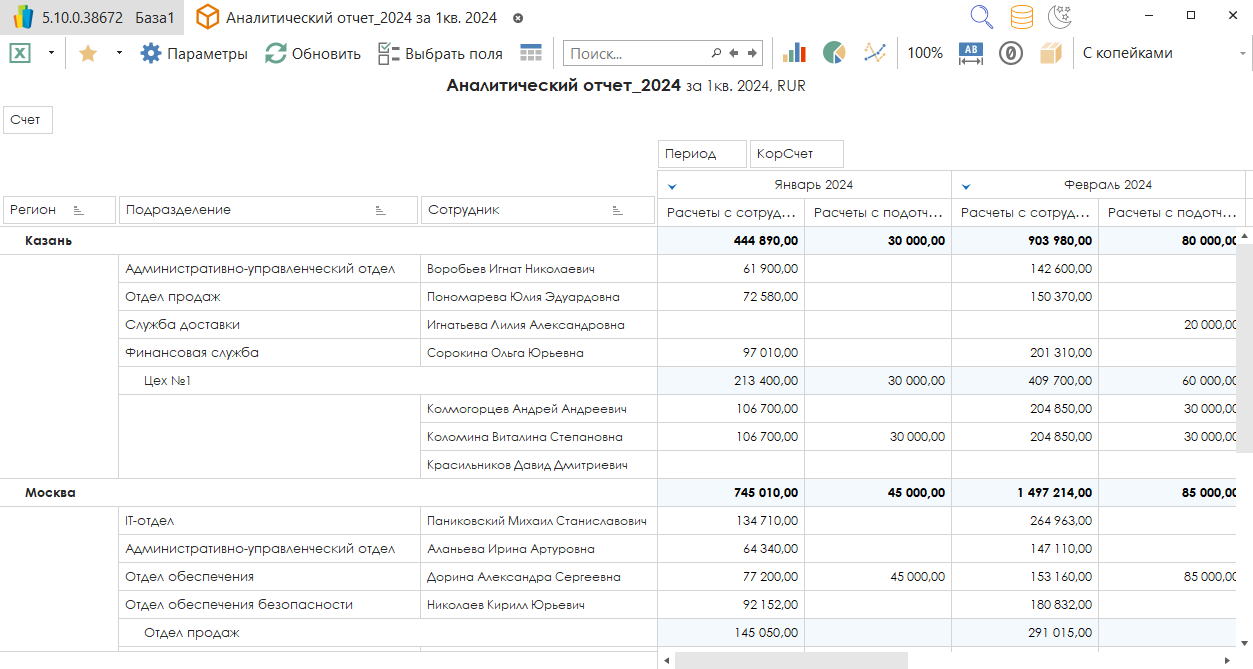Screen dimensions: 1253x669
Task: Click the table layout icon
Action: click(531, 53)
